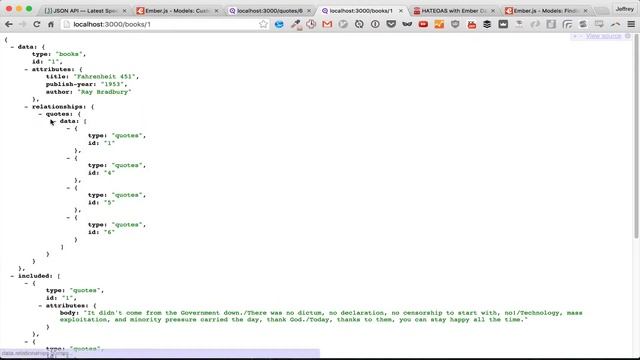640x360 pixels.
Task: Collapse the relationship entry with id "1"
Action: tap(68, 129)
